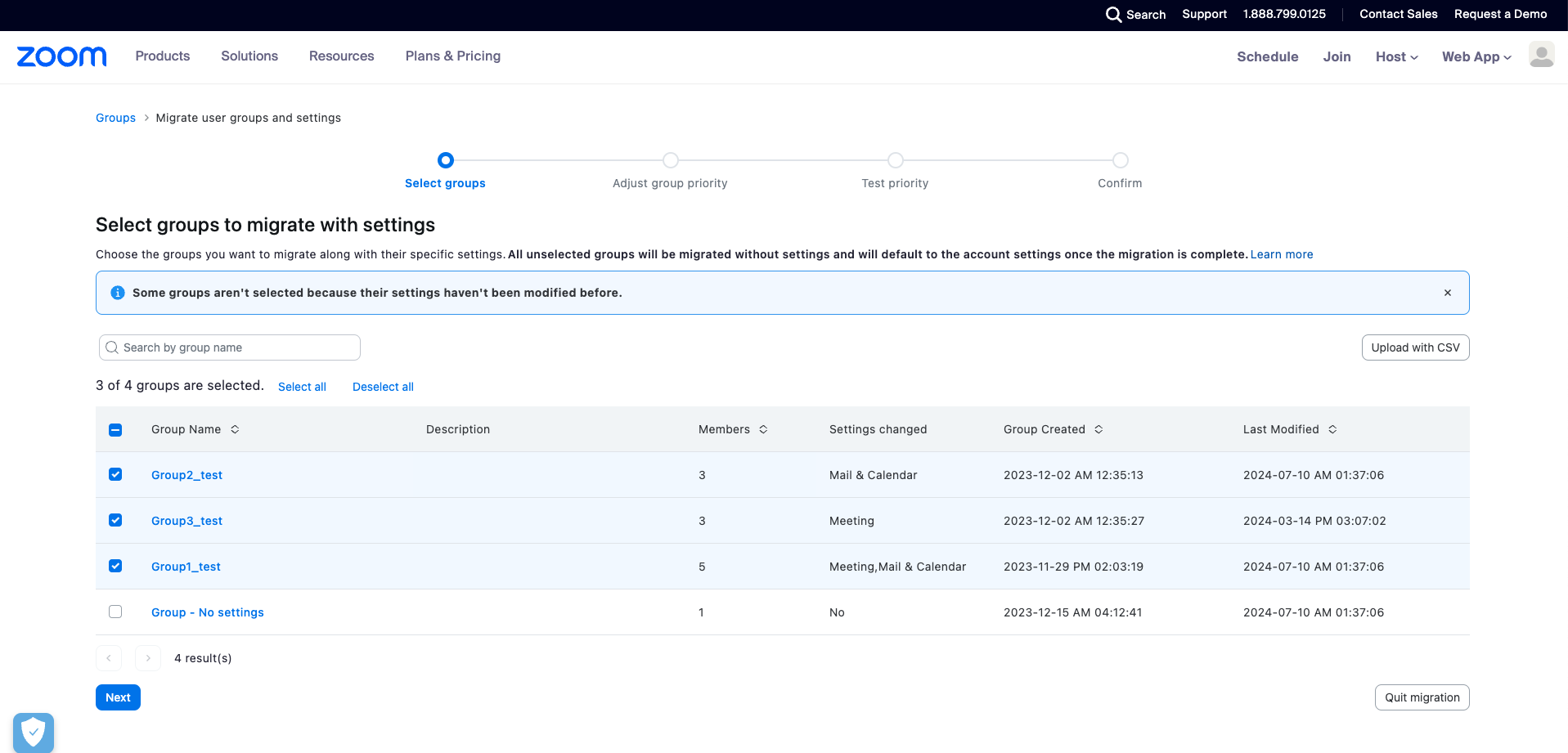Click Contact Sales link
Viewport: 1568px width, 753px height.
(x=1399, y=14)
